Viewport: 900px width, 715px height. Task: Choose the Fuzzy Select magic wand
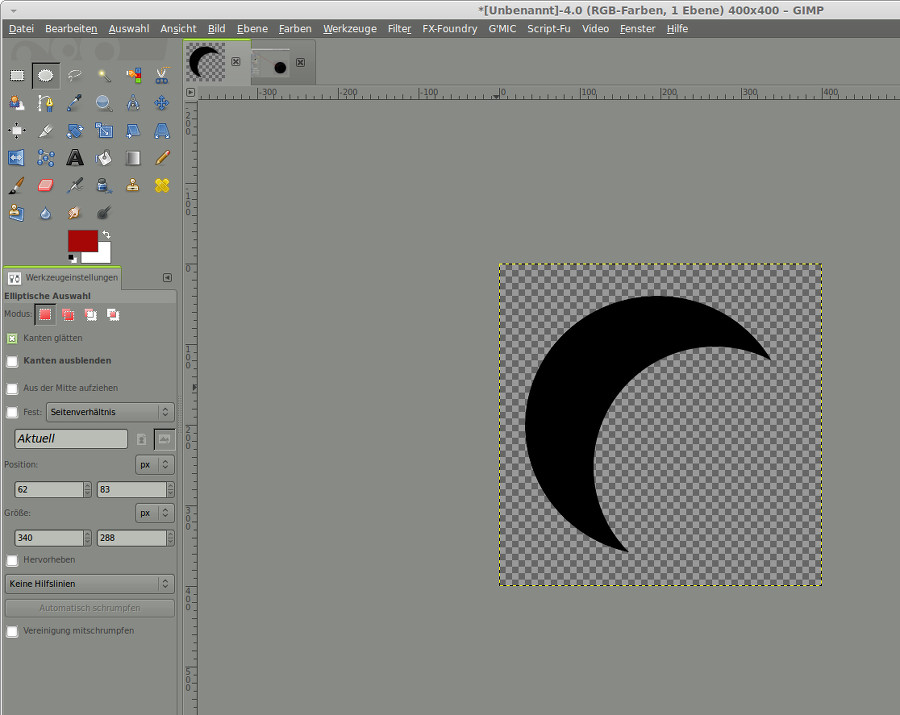(x=104, y=75)
